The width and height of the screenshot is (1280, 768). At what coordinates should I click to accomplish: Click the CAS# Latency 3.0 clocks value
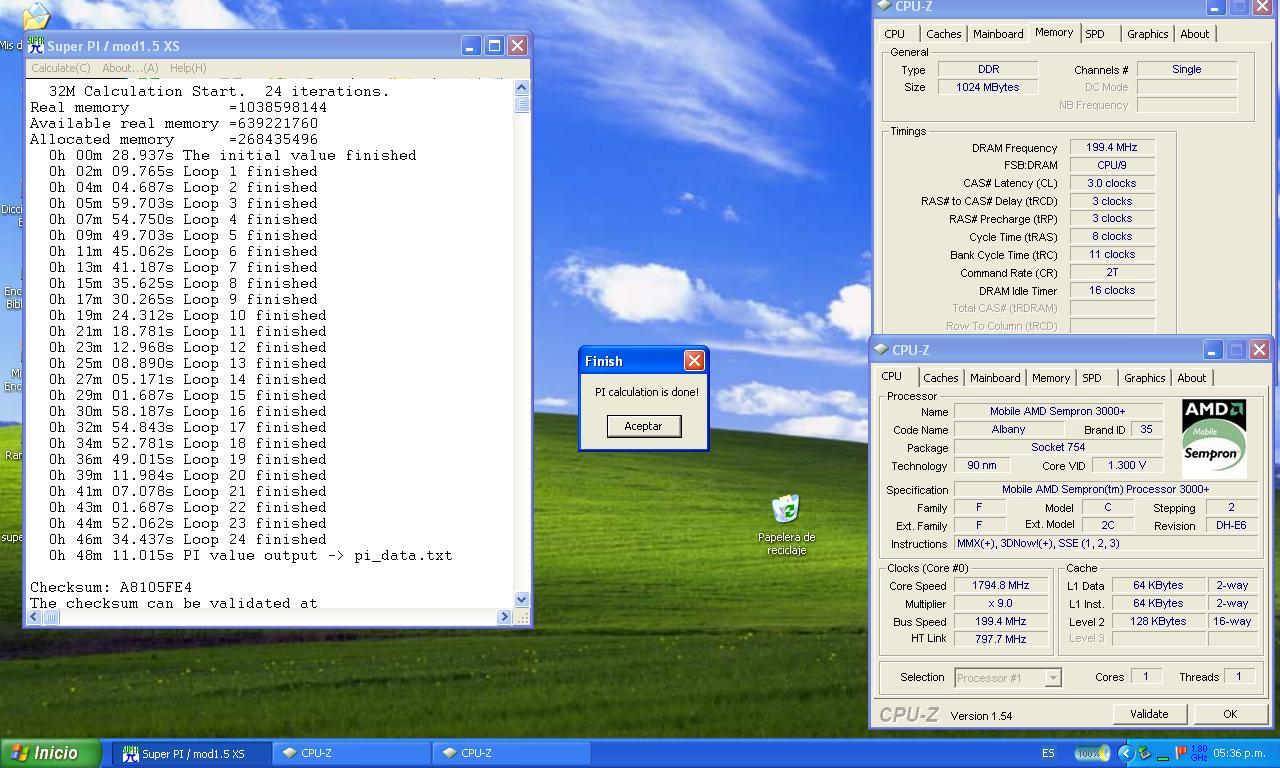pyautogui.click(x=1112, y=183)
